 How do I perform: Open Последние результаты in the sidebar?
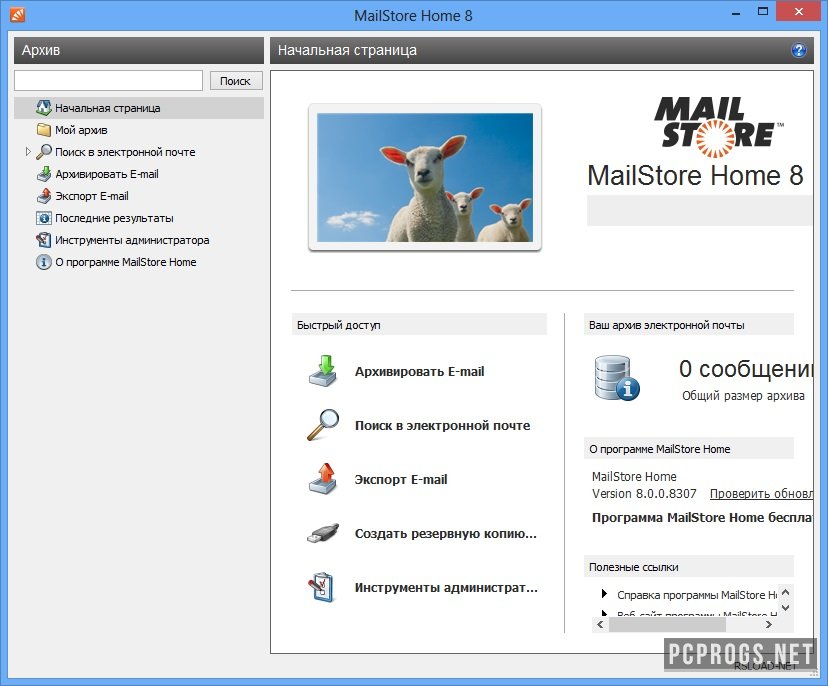[x=114, y=218]
